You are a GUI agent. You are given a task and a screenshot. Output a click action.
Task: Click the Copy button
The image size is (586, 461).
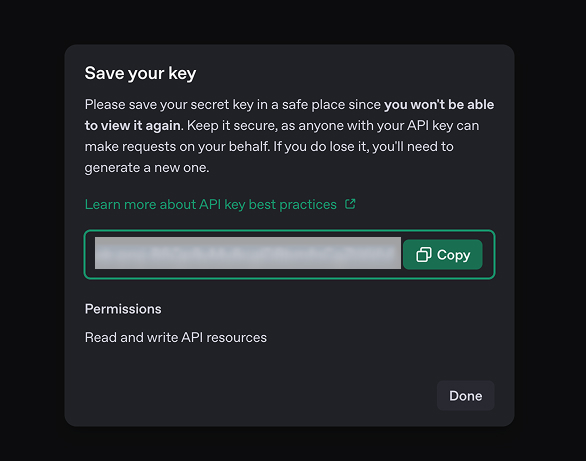click(442, 254)
